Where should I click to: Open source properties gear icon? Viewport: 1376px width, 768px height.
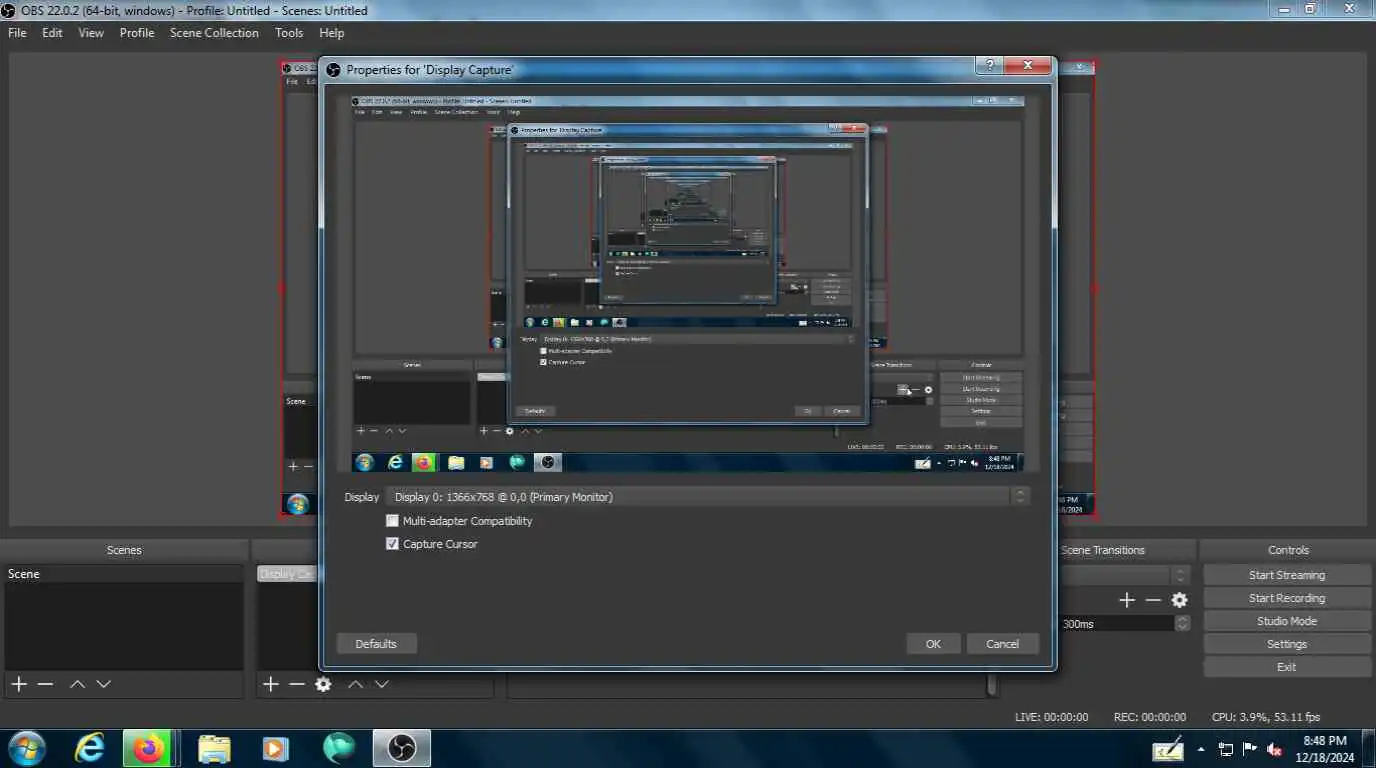click(x=323, y=684)
